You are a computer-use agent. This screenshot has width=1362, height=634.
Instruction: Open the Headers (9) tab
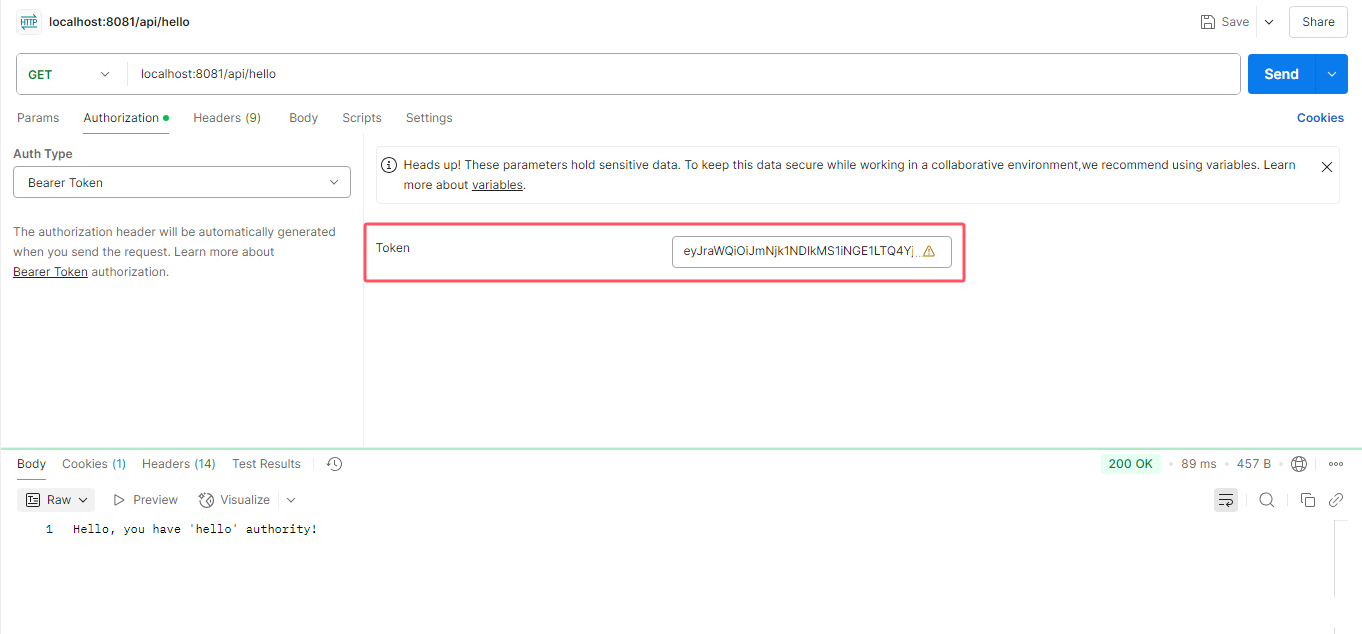click(227, 118)
